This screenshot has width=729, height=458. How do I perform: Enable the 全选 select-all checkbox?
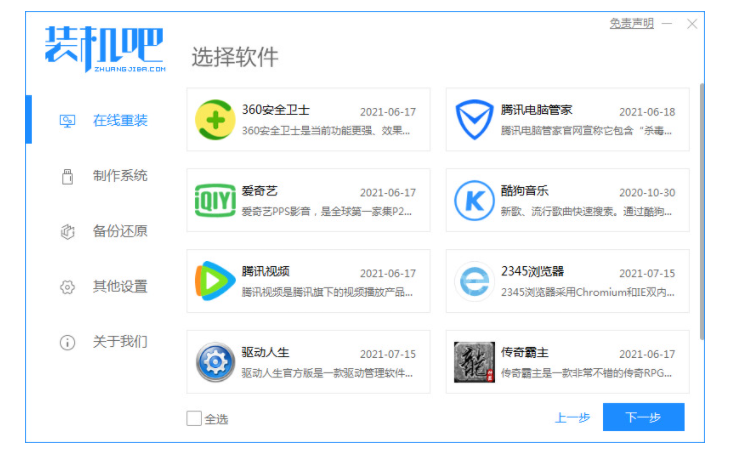[194, 418]
